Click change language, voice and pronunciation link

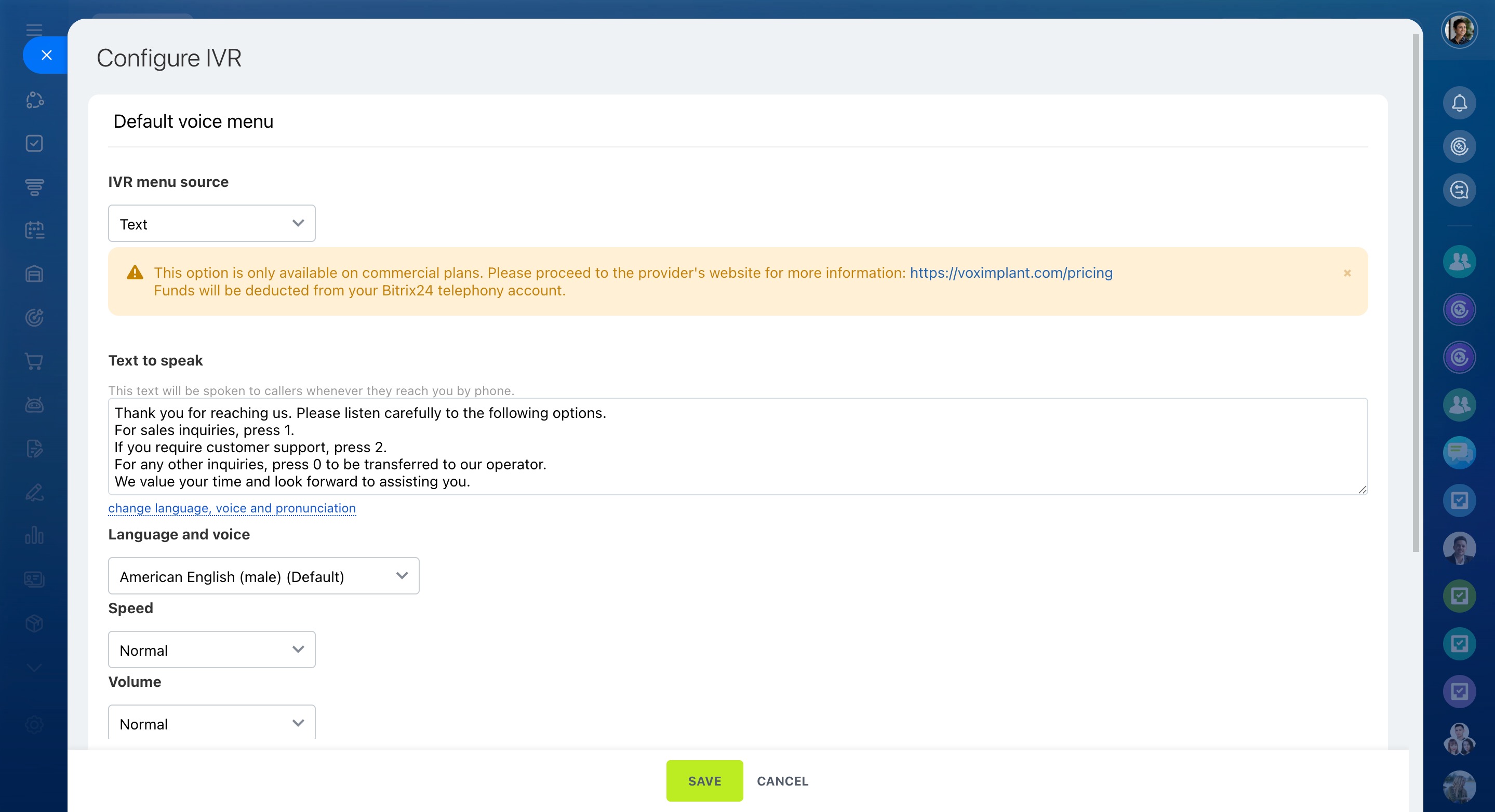pos(232,508)
